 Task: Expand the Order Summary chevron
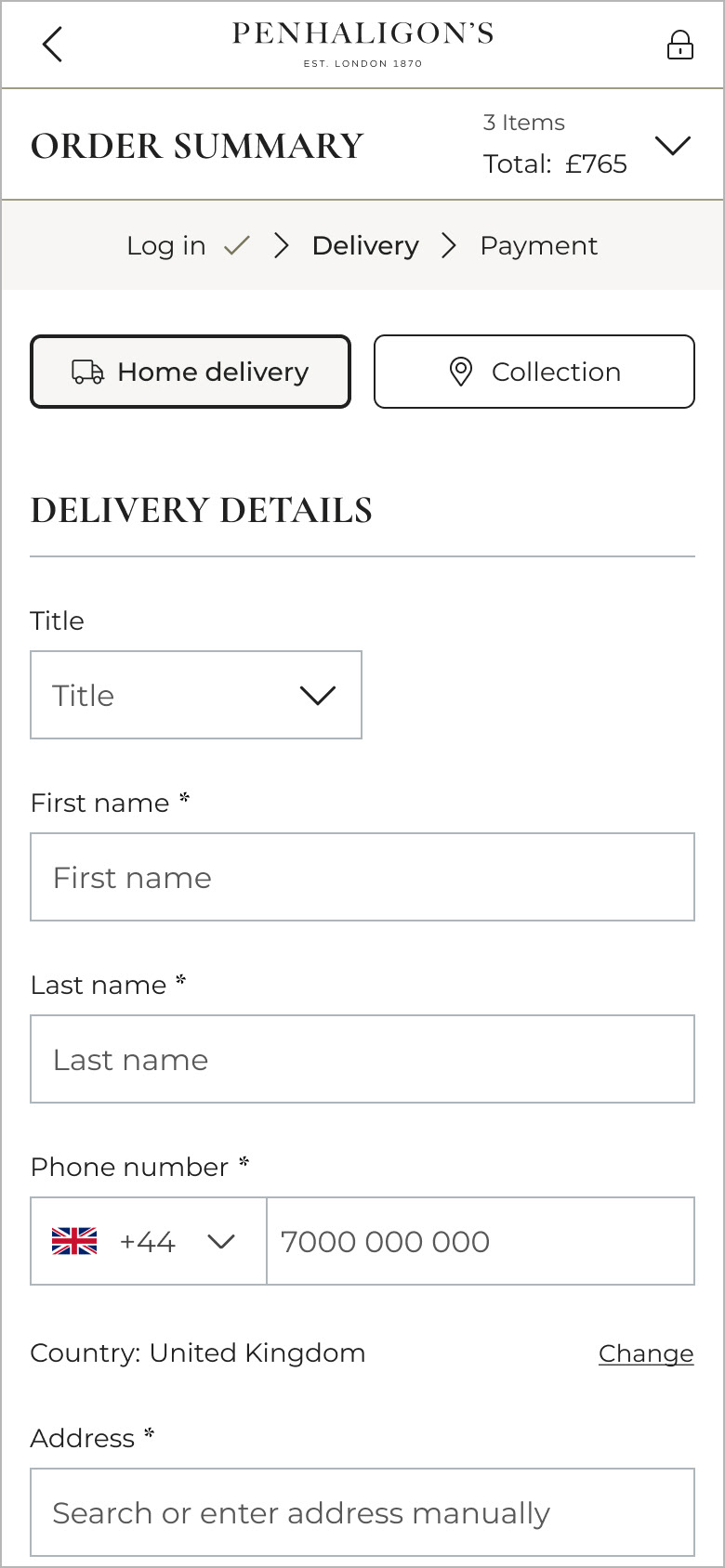(673, 145)
